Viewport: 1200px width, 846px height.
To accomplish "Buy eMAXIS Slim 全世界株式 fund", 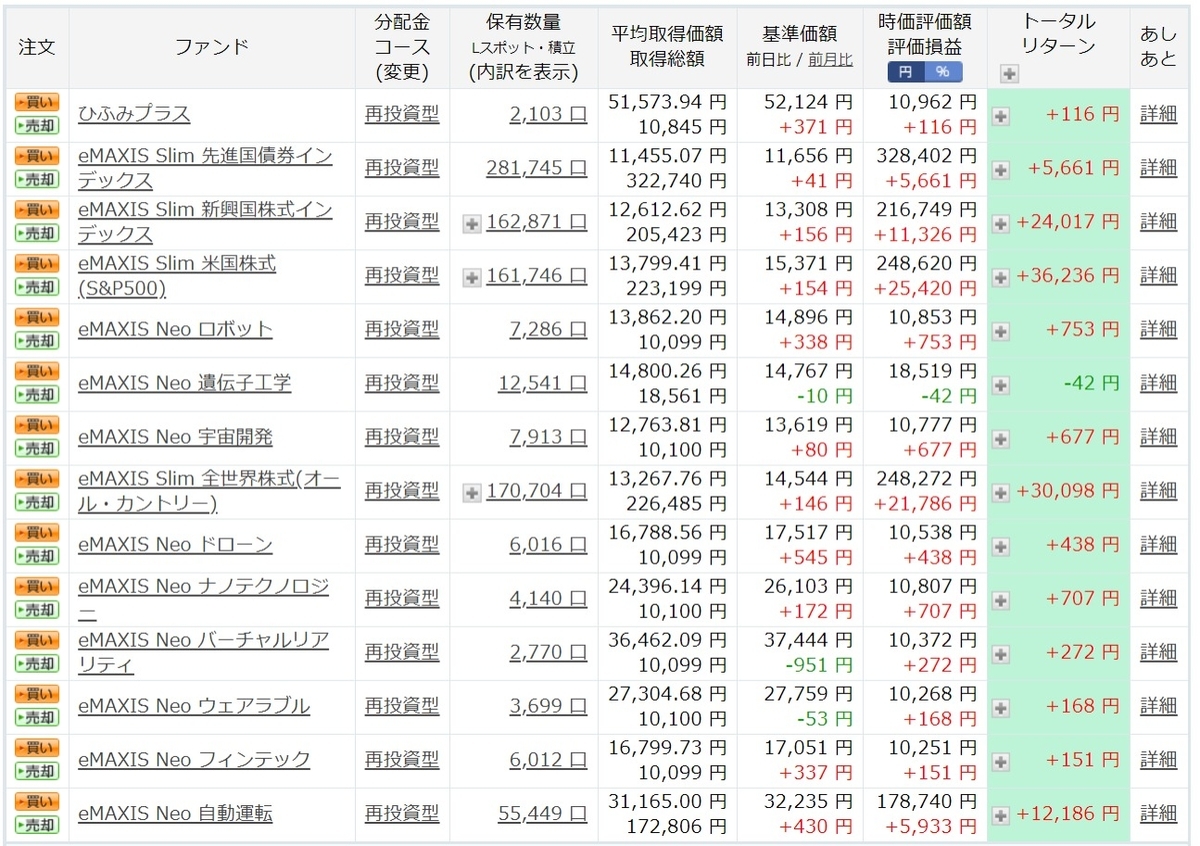I will tap(37, 481).
